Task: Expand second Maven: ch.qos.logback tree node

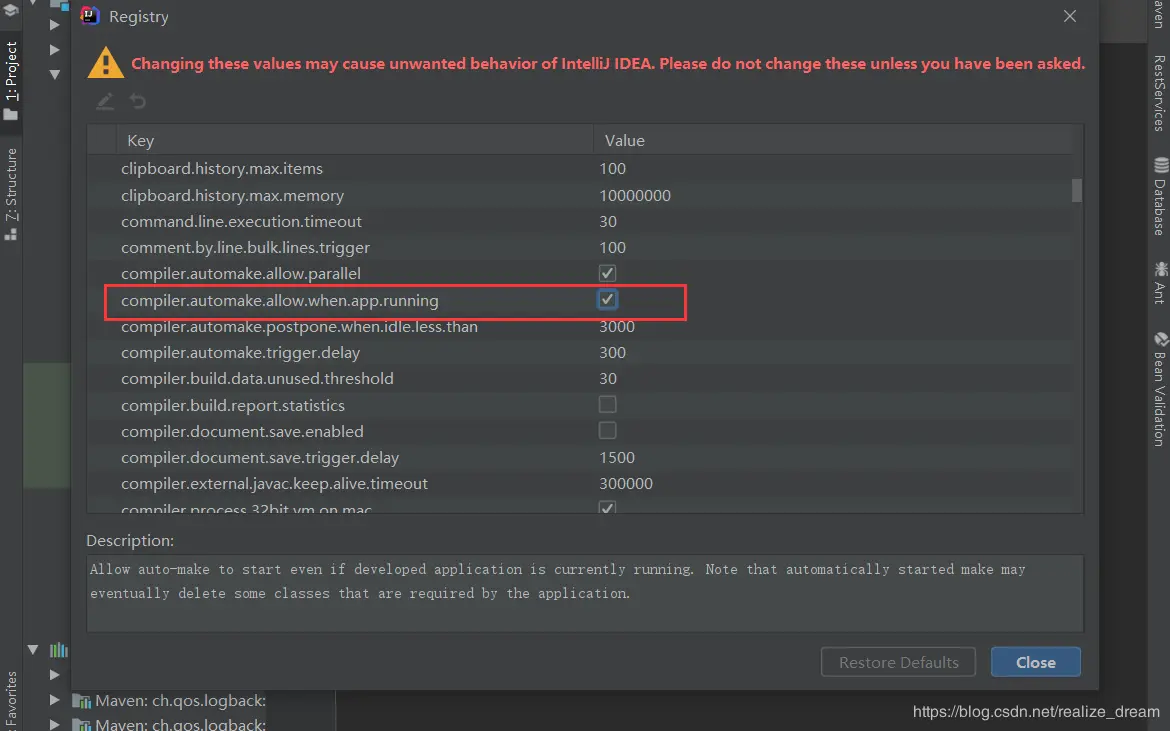Action: tap(54, 724)
